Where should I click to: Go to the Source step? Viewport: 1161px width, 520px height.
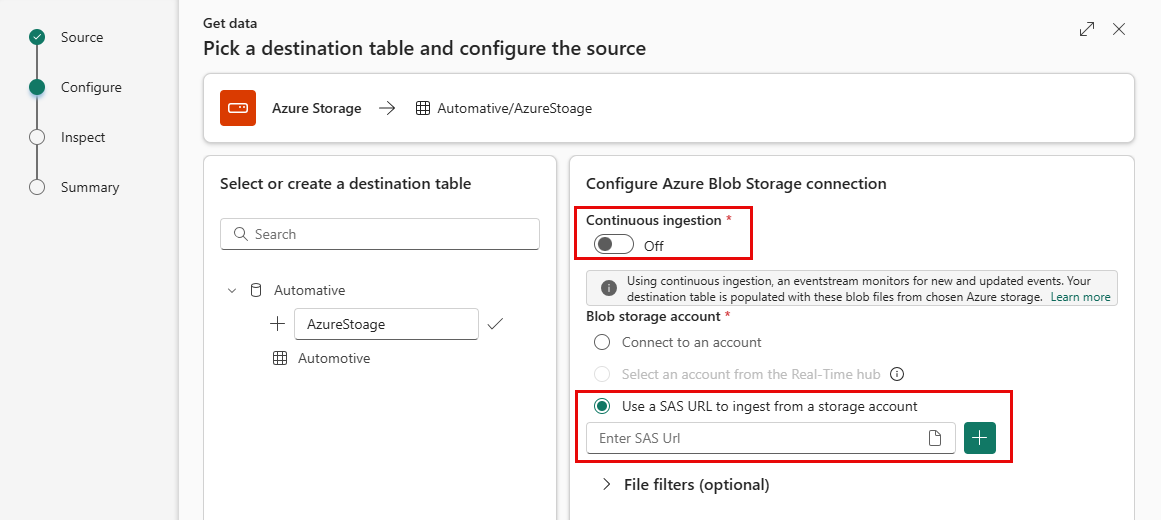point(81,37)
